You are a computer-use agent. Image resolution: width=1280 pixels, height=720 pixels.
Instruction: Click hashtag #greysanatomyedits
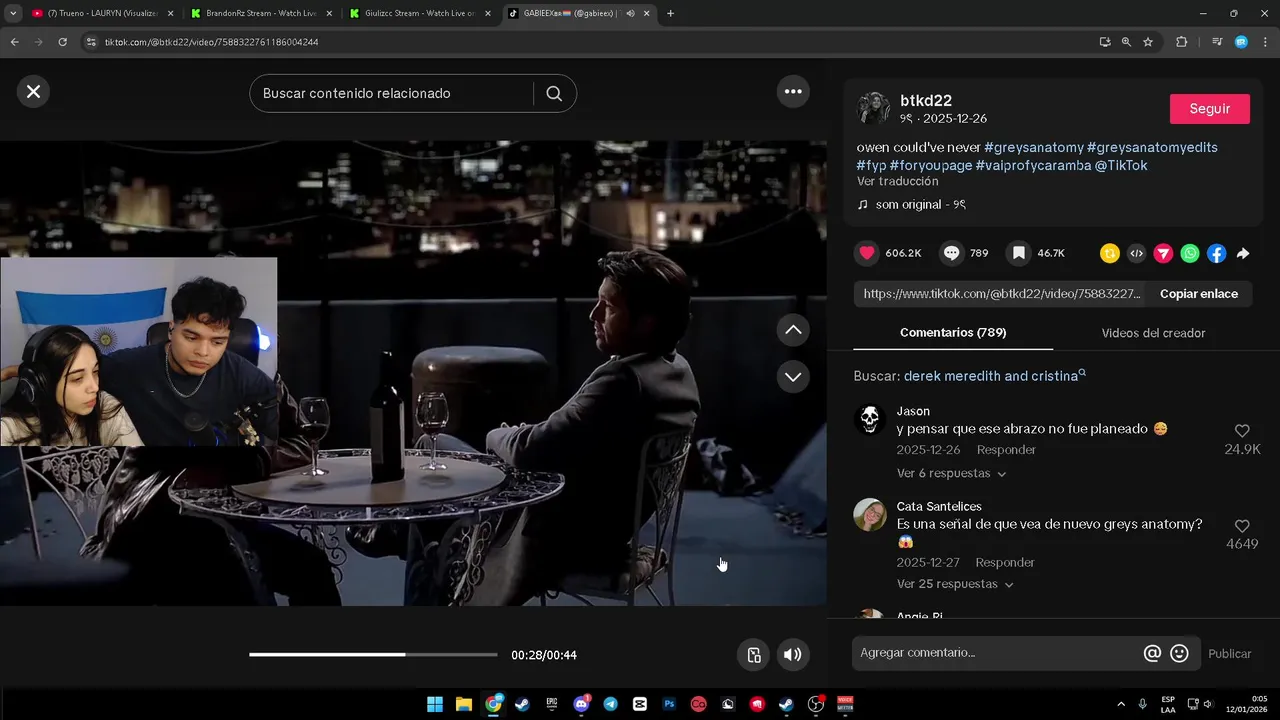click(1152, 147)
